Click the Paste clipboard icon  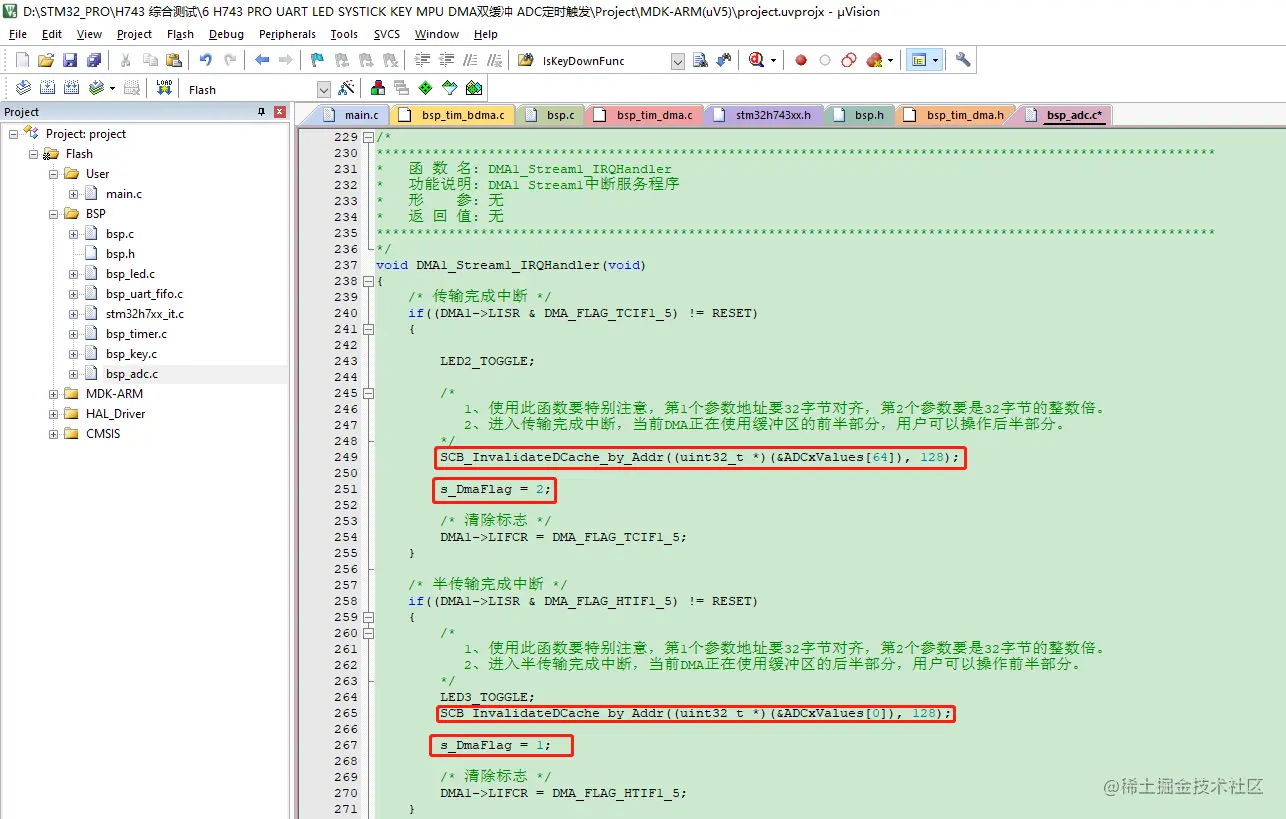[x=174, y=60]
